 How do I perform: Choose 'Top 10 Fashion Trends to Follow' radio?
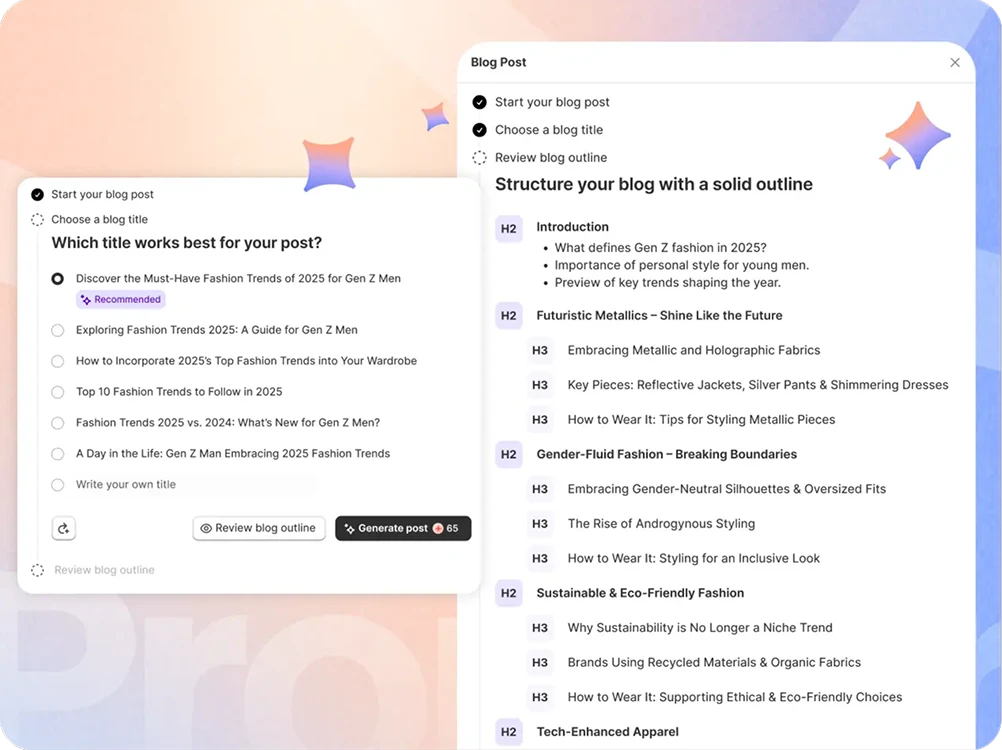coord(58,392)
